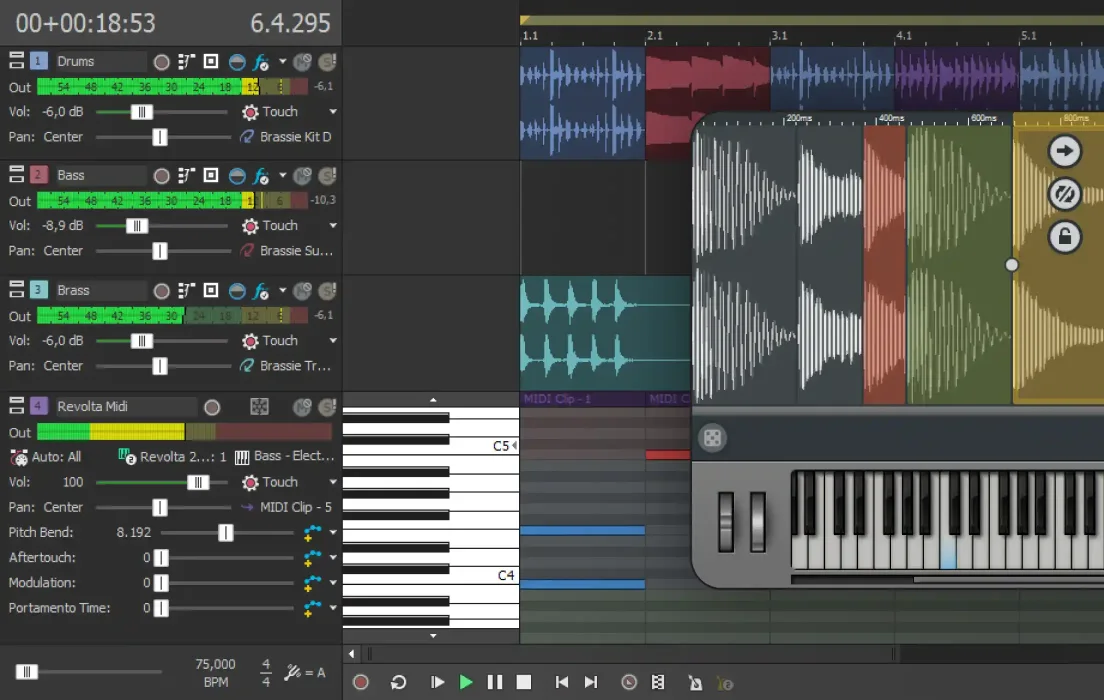The image size is (1104, 700).
Task: Mute the Drums track
Action: (x=303, y=62)
